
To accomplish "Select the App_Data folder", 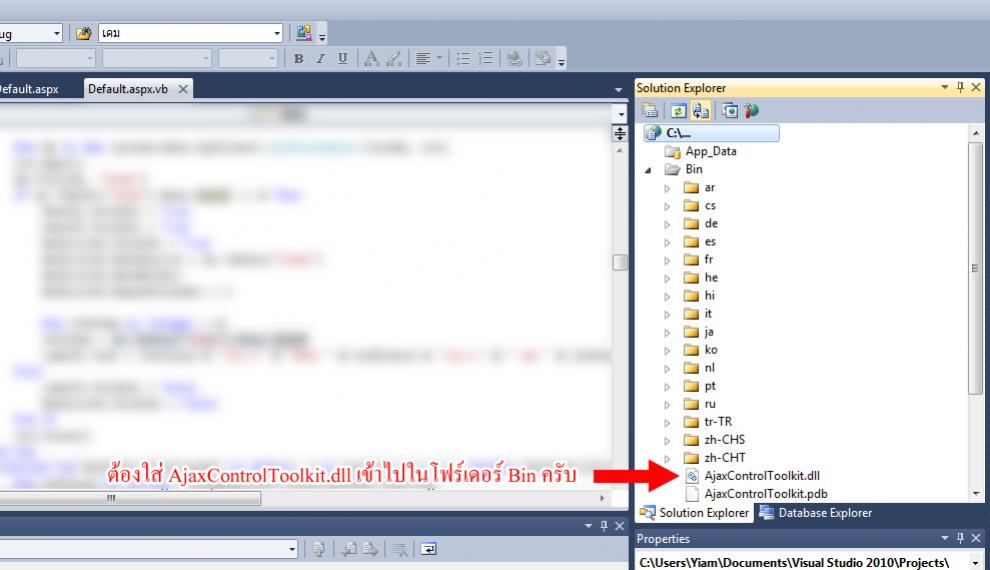I will click(x=711, y=151).
